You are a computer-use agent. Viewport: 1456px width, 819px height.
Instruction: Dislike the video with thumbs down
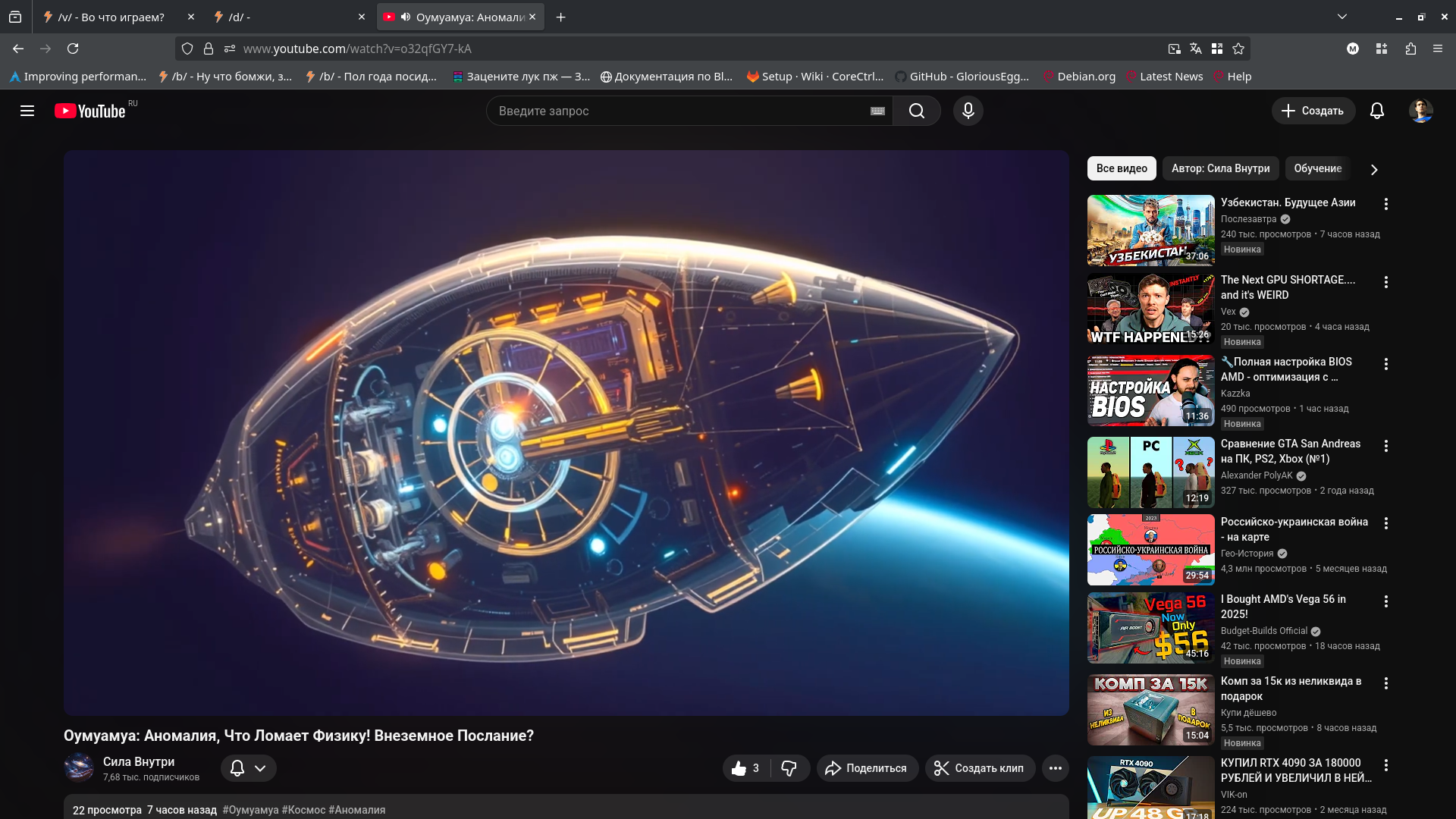pos(789,768)
